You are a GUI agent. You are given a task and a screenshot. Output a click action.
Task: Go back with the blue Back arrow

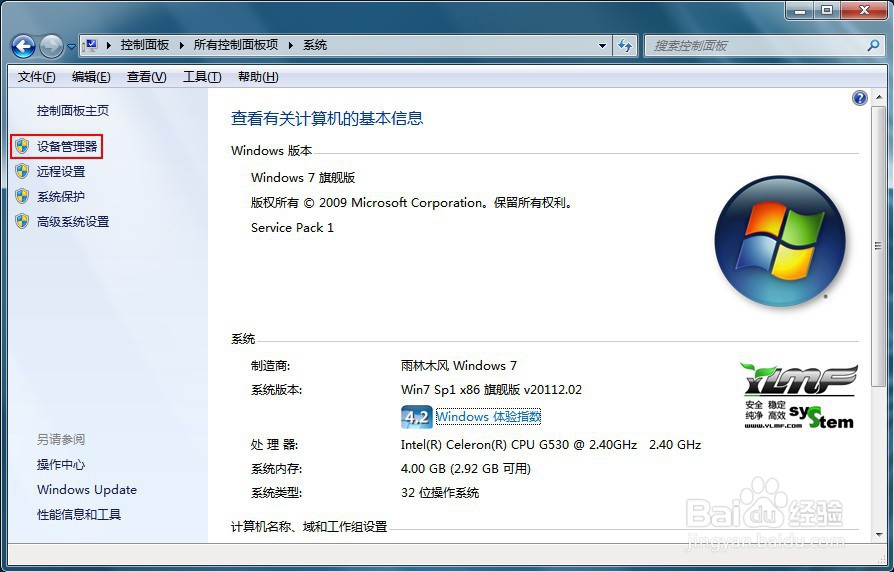[x=23, y=46]
